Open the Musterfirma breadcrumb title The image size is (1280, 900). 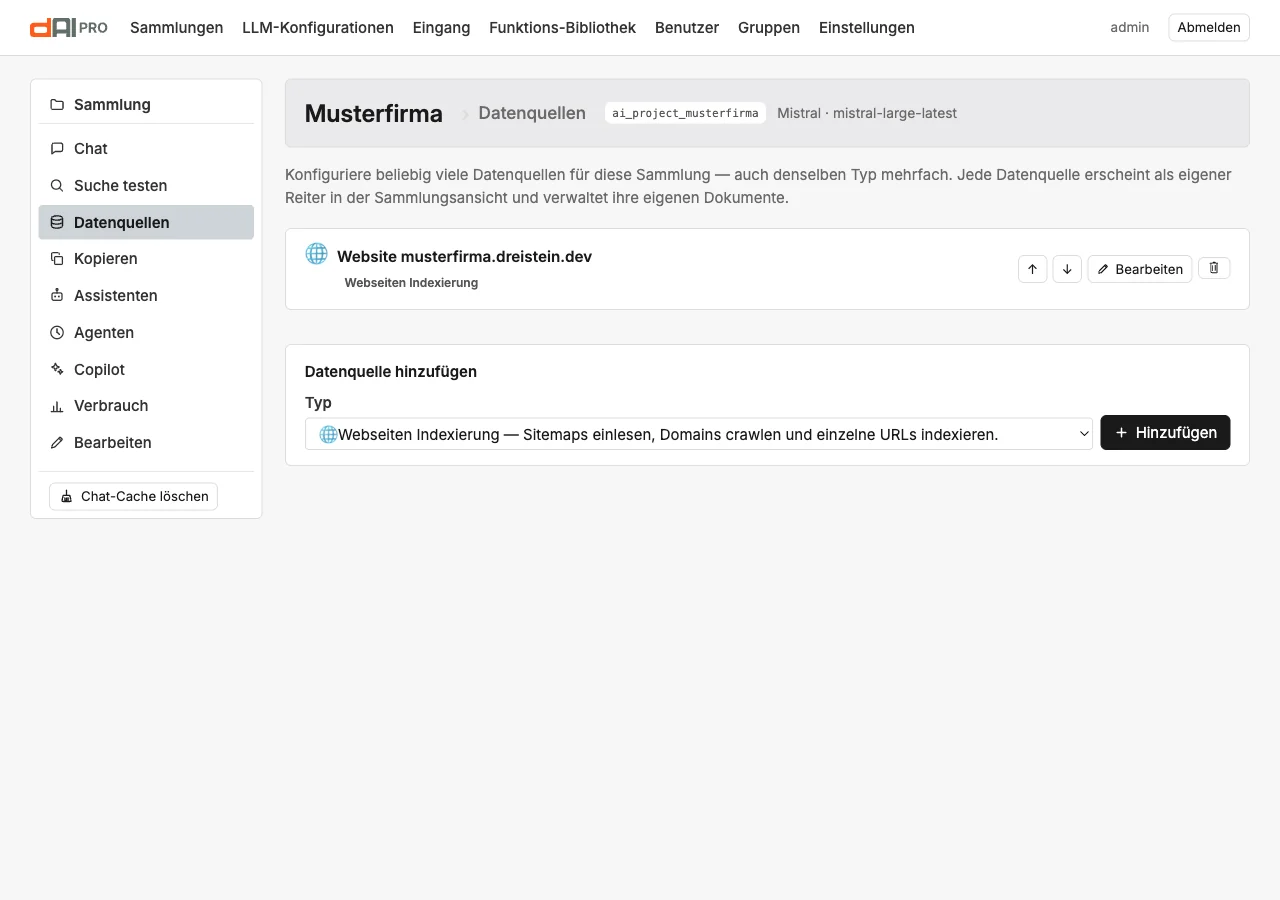(x=374, y=114)
